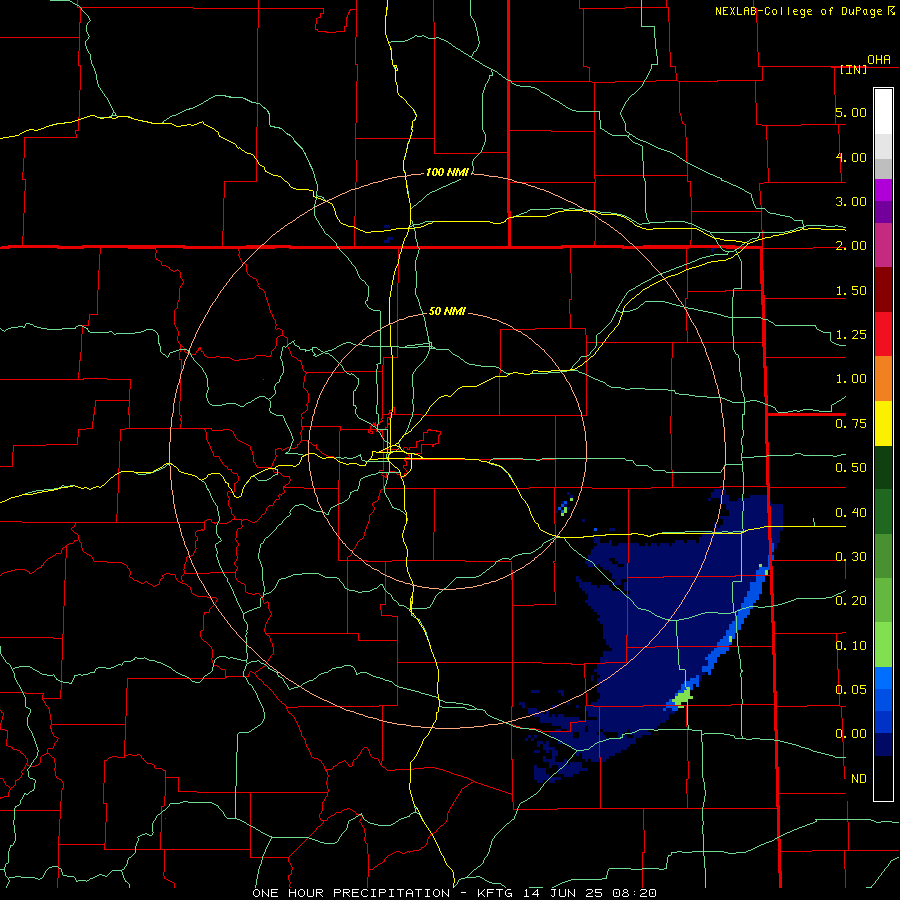Click the 4.00 scale value

pos(851,157)
